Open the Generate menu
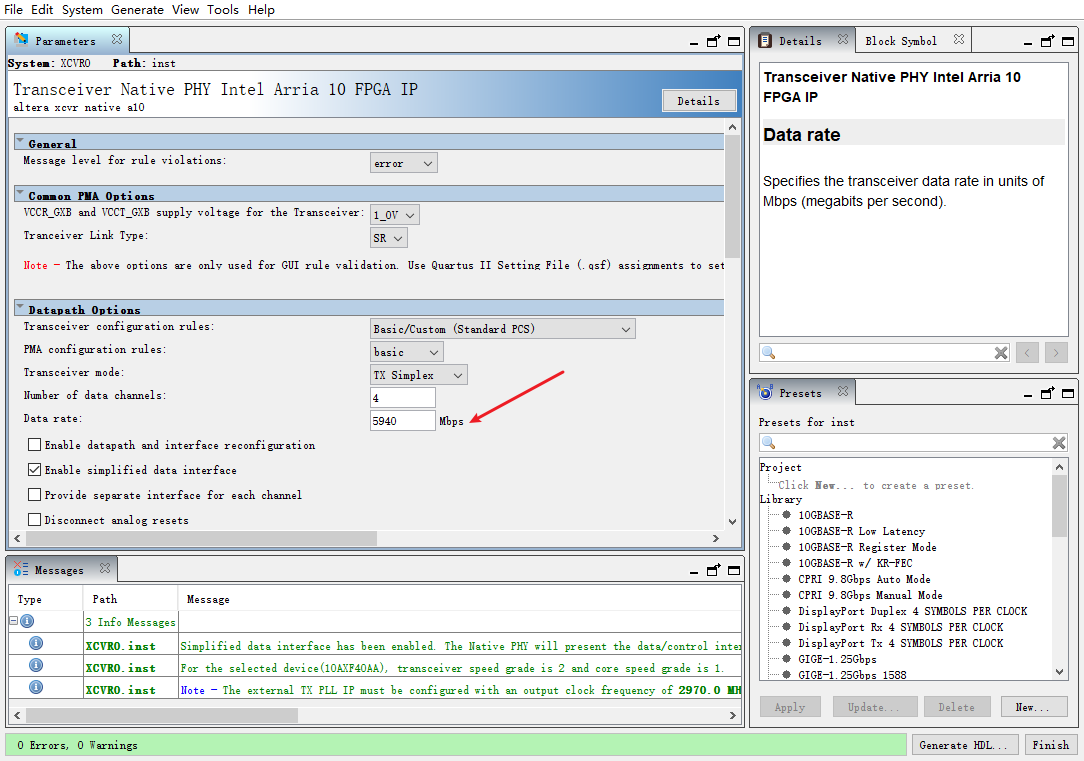 138,10
